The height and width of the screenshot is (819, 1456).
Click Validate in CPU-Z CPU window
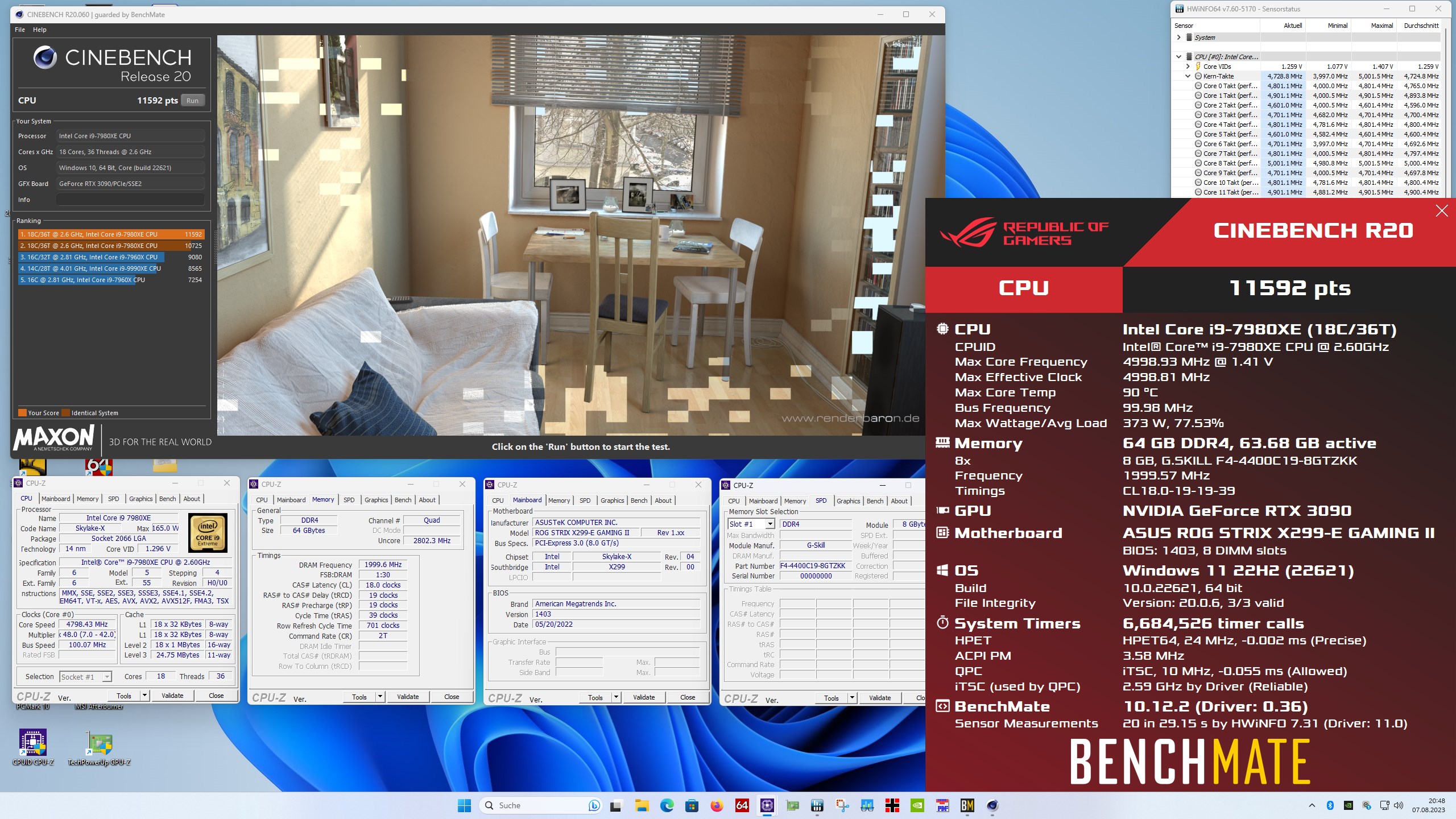(x=172, y=696)
